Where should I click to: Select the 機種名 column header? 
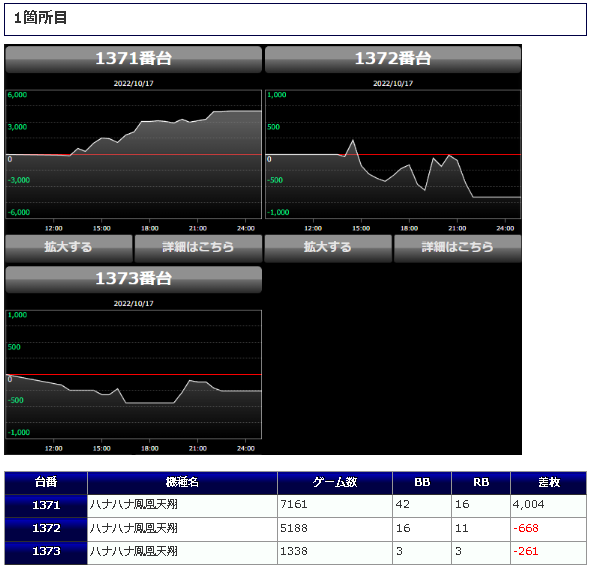pyautogui.click(x=182, y=482)
